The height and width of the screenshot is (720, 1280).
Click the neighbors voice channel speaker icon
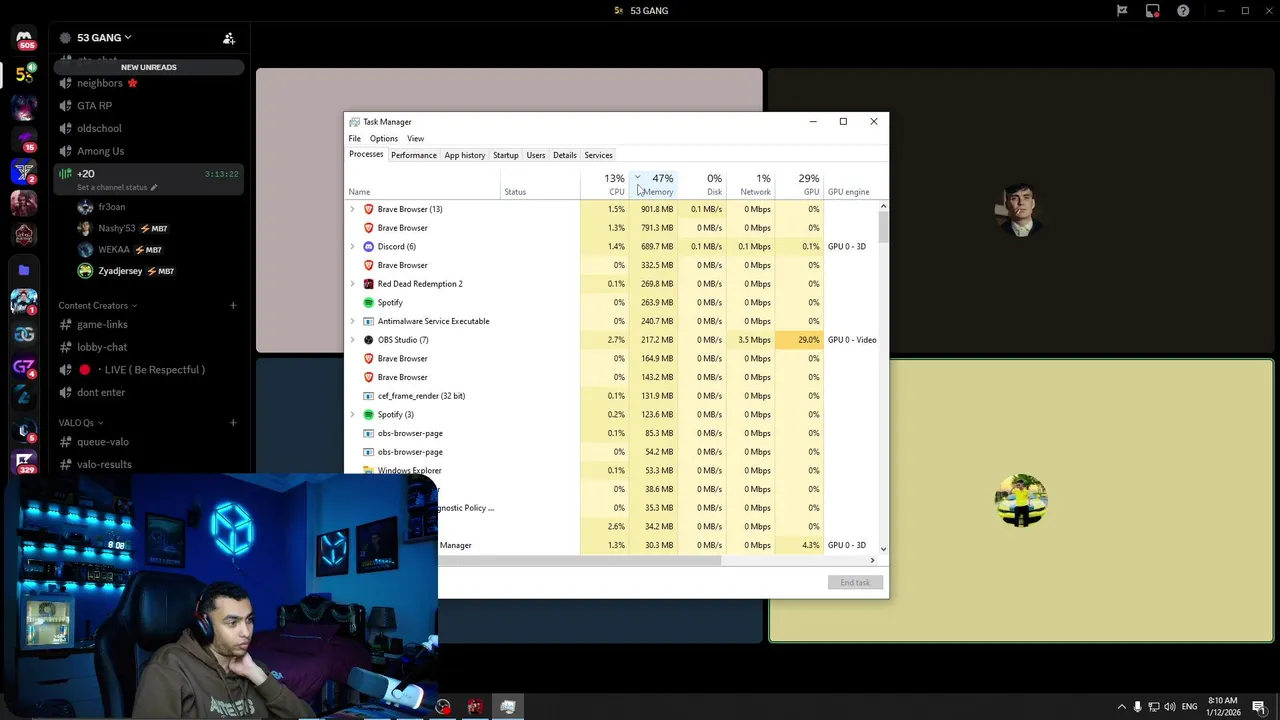(x=66, y=84)
